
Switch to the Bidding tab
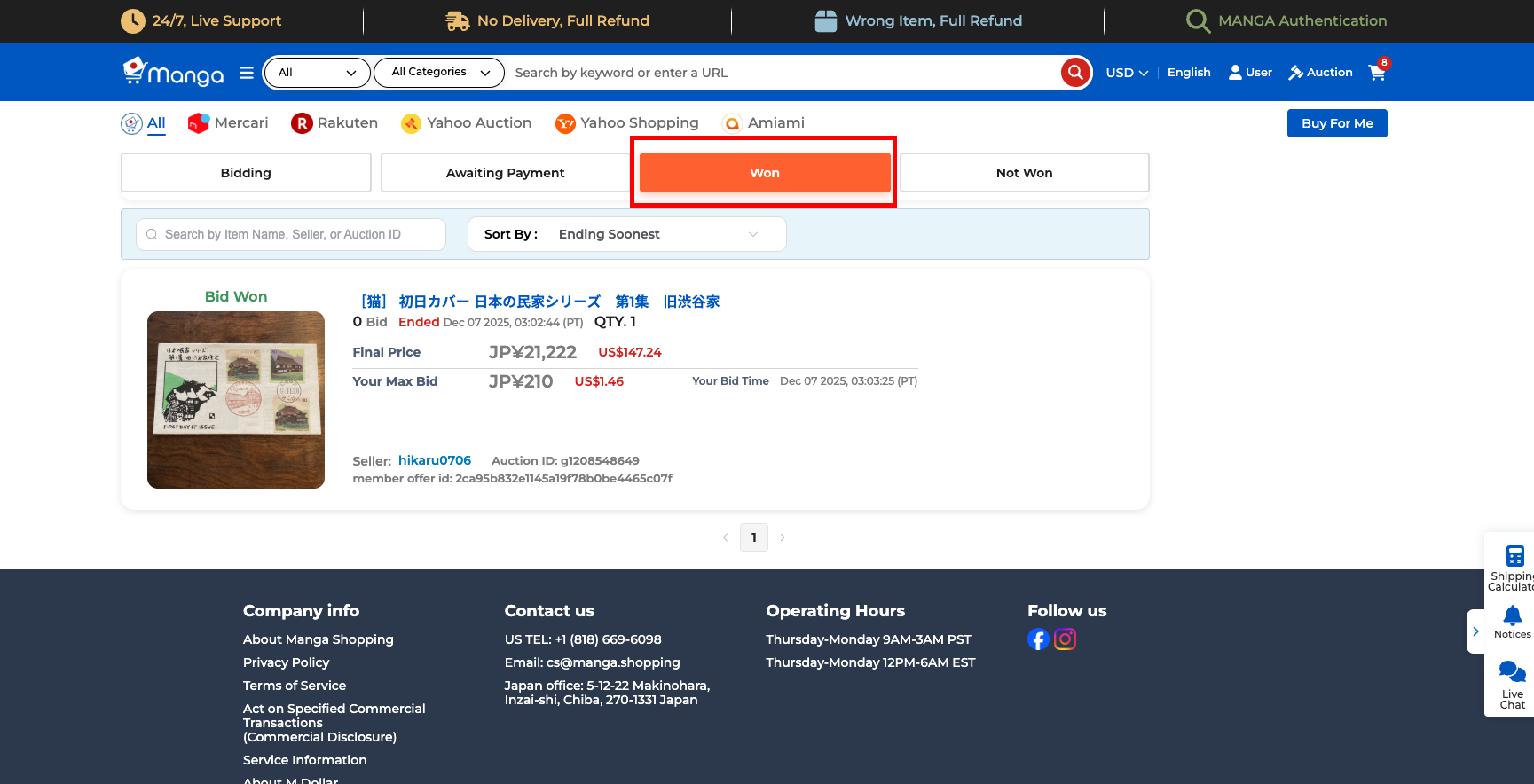pos(246,173)
